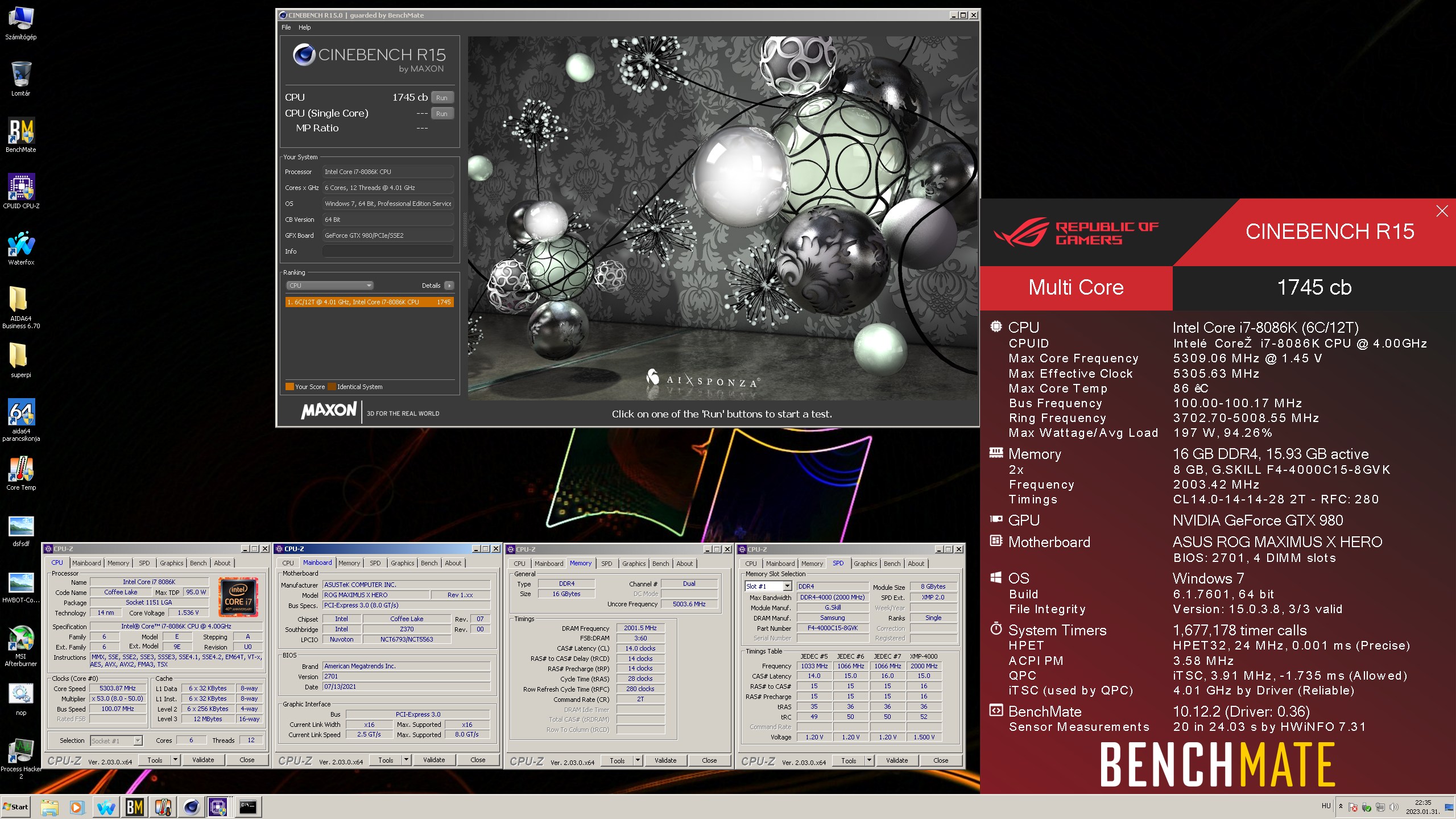Image resolution: width=1456 pixels, height=819 pixels.
Task: Select the CPUID CPU-Z desktop shortcut
Action: point(21,192)
